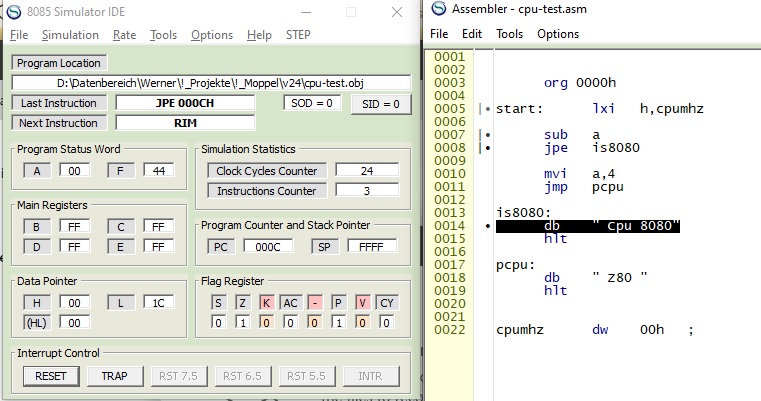Open the Options menu in the Assembler window
The width and height of the screenshot is (761, 401).
click(x=558, y=34)
